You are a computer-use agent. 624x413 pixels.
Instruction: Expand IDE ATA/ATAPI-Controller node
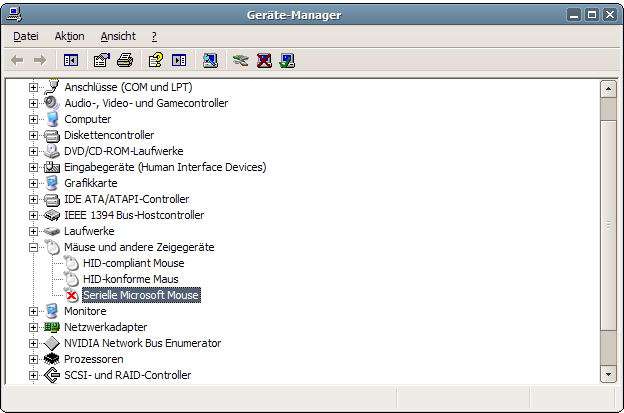(x=33, y=199)
